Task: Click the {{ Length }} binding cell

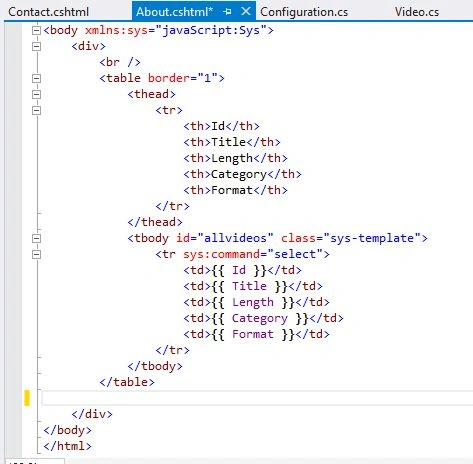Action: [x=256, y=302]
